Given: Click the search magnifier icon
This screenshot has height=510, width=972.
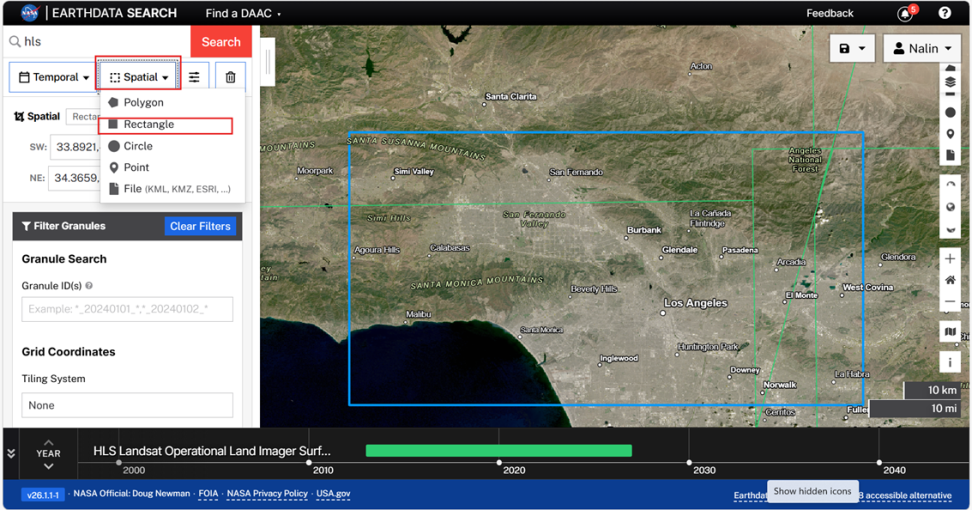Looking at the screenshot, I should pyautogui.click(x=14, y=42).
